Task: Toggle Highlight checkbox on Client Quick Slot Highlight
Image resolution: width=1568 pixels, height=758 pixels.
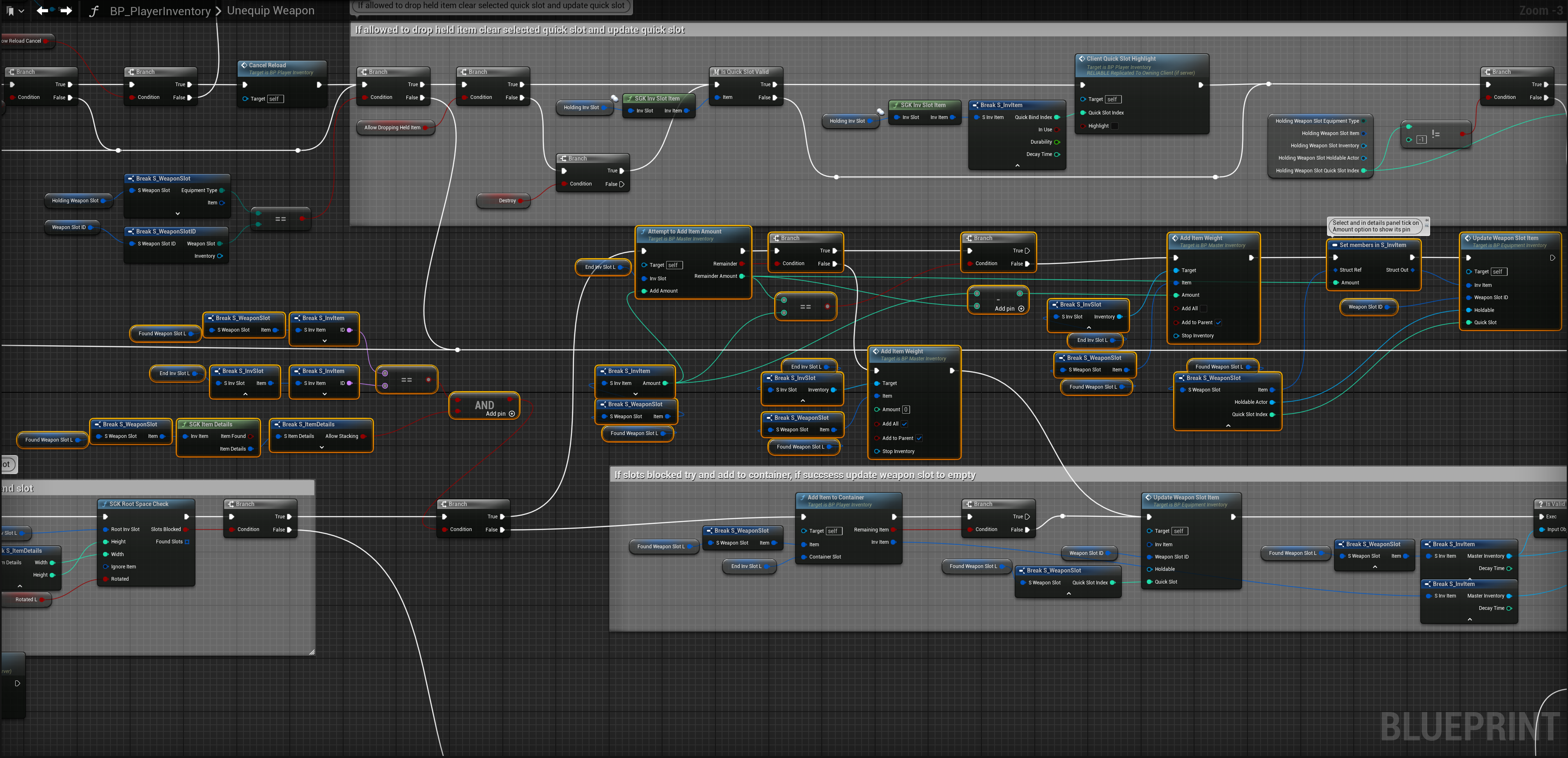Action: point(1114,126)
